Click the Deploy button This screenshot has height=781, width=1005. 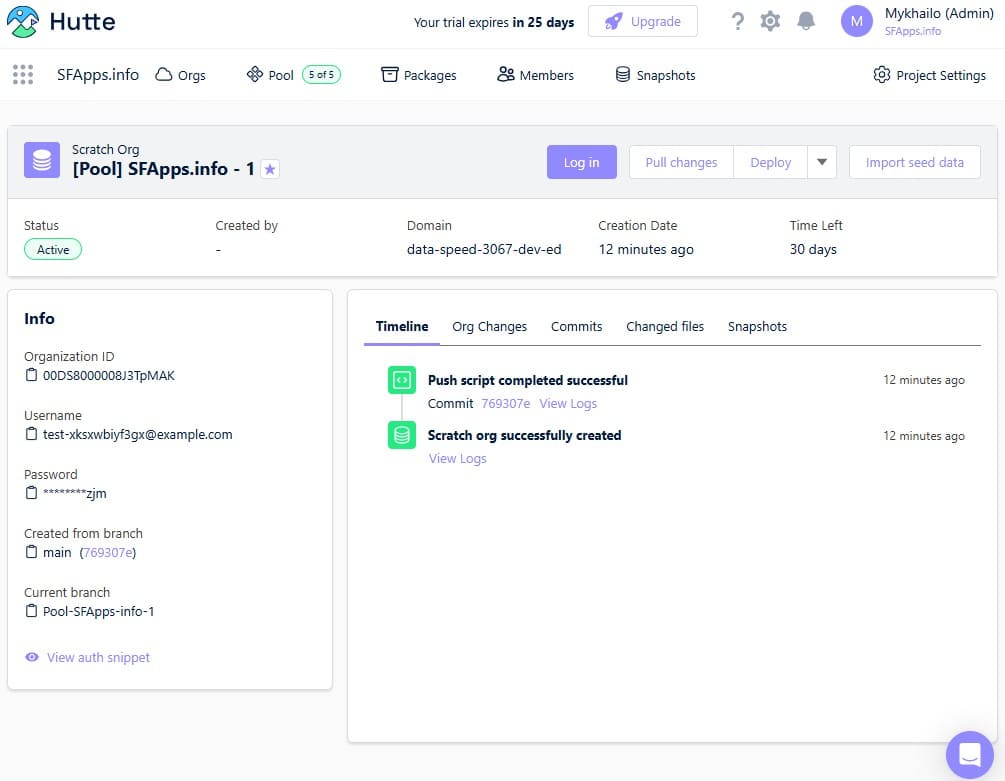tap(770, 162)
